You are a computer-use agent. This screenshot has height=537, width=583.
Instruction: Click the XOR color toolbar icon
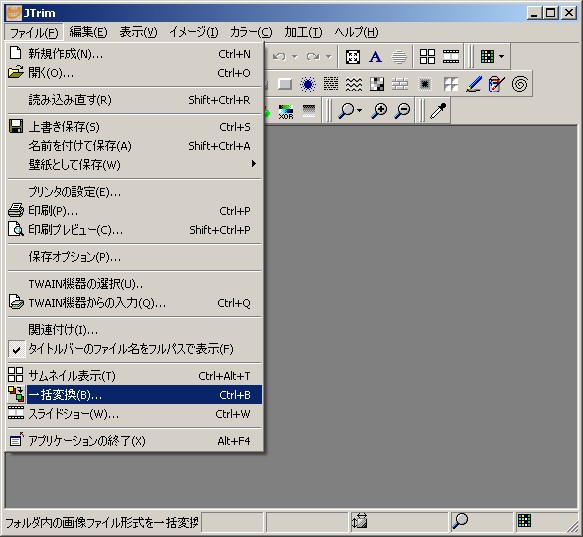(x=286, y=111)
